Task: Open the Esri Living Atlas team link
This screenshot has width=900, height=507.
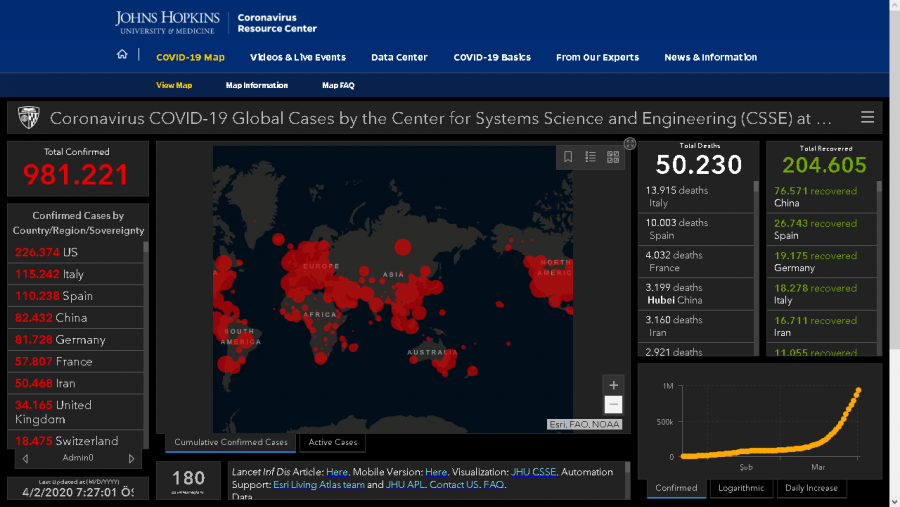Action: click(319, 485)
